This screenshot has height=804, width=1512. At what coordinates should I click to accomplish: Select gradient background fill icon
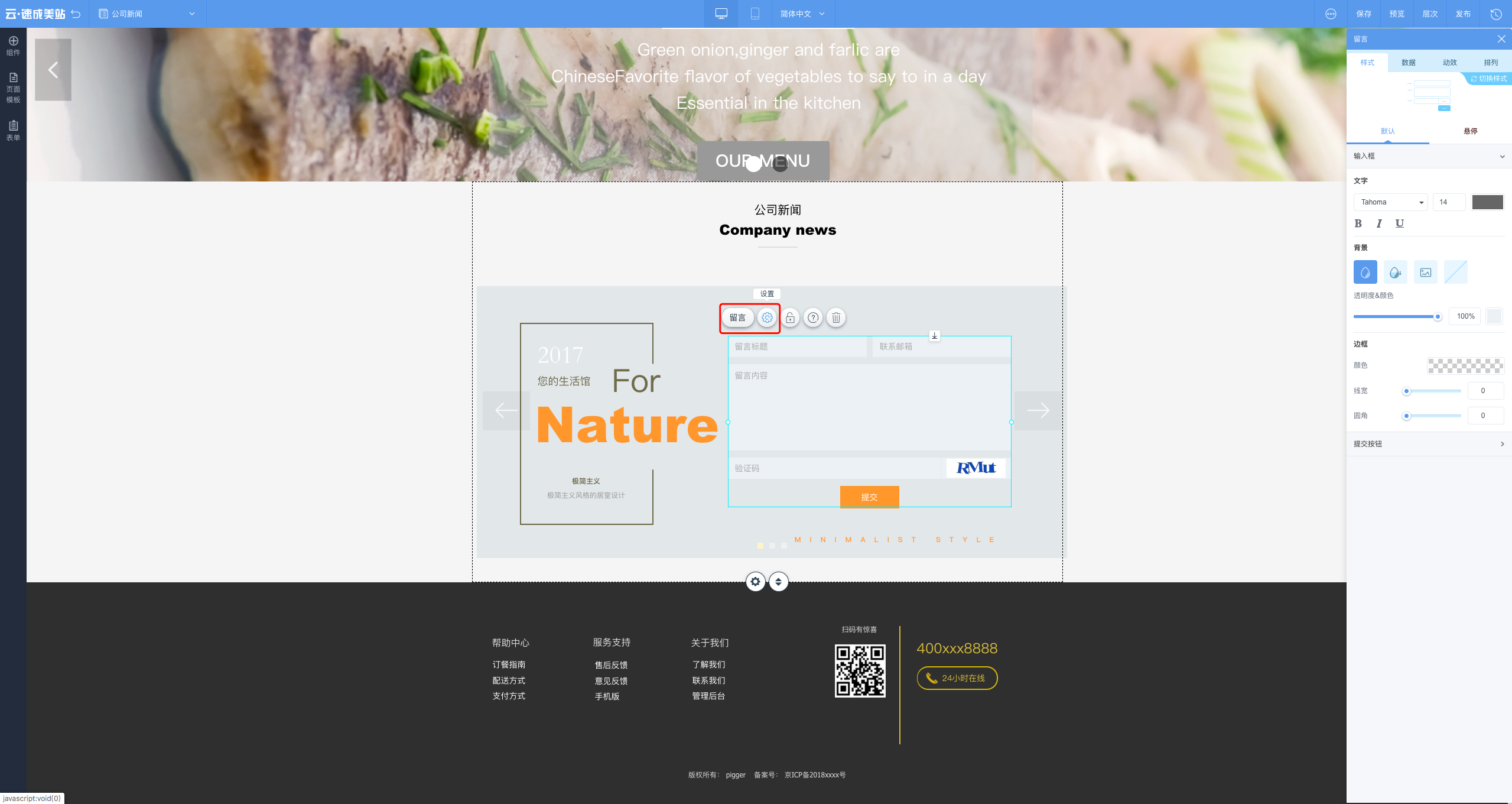coord(1395,272)
